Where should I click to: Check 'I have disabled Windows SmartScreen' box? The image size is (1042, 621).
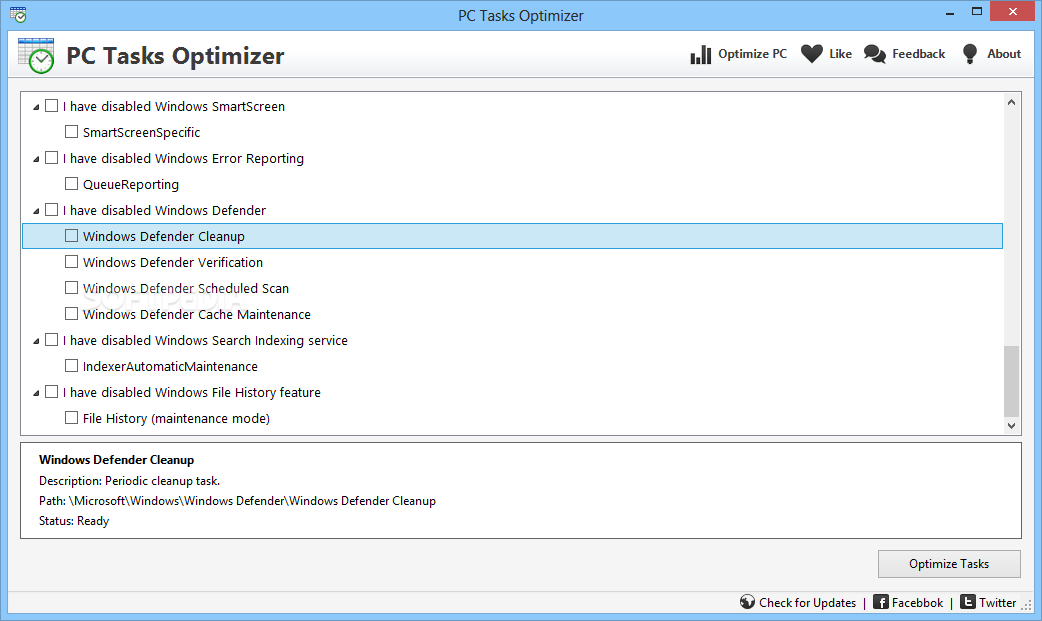point(52,106)
